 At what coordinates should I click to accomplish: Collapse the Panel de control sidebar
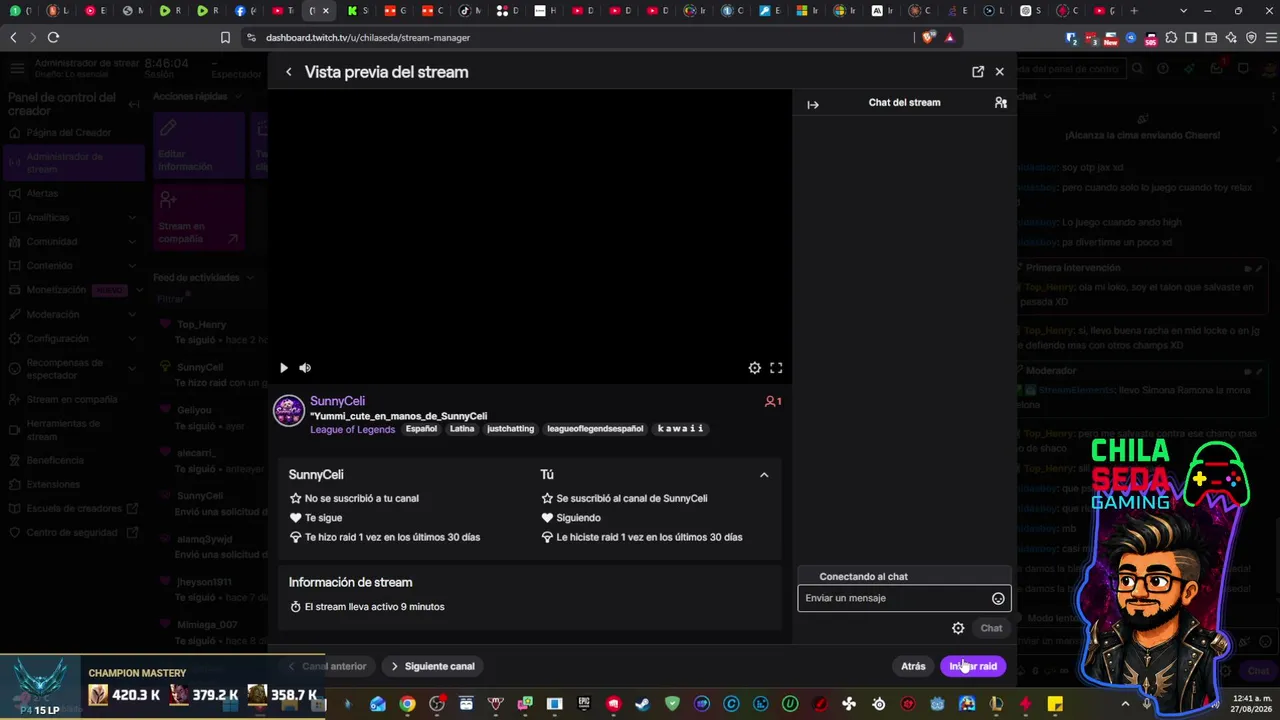[x=134, y=104]
